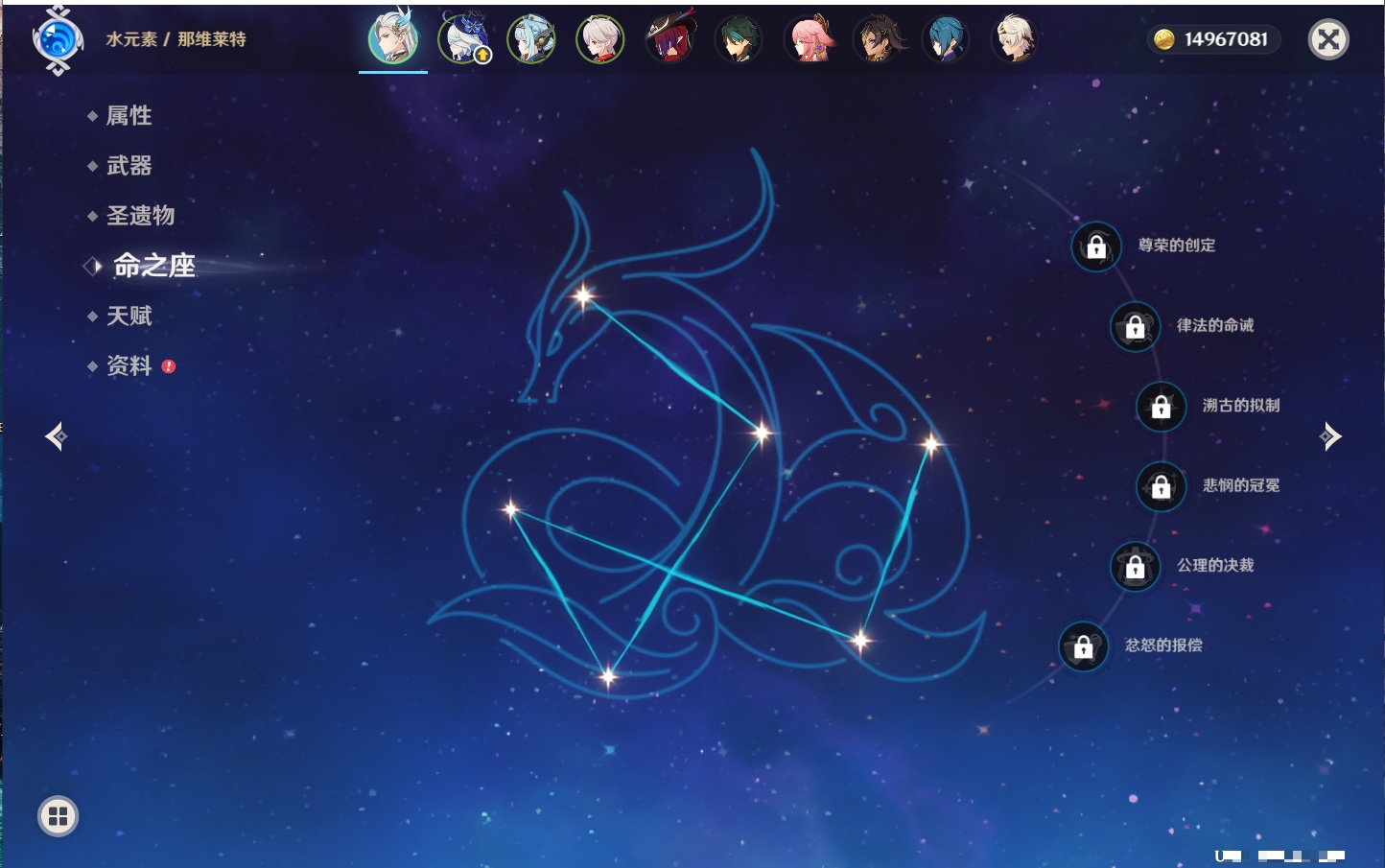Pick the dark green-haired character avatar

(x=738, y=40)
